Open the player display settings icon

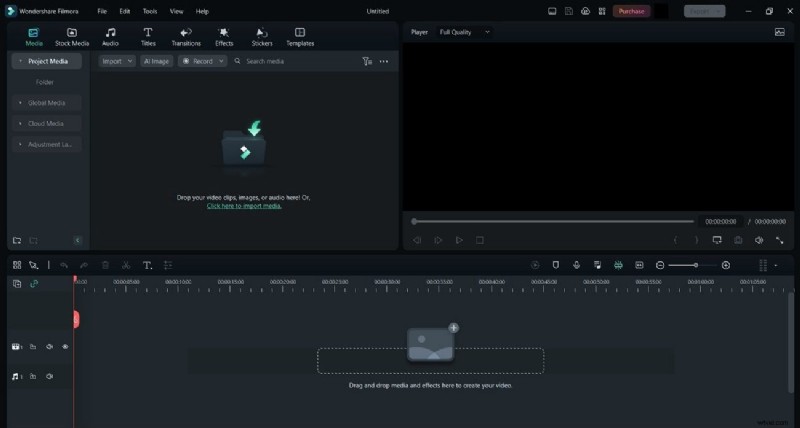click(717, 240)
